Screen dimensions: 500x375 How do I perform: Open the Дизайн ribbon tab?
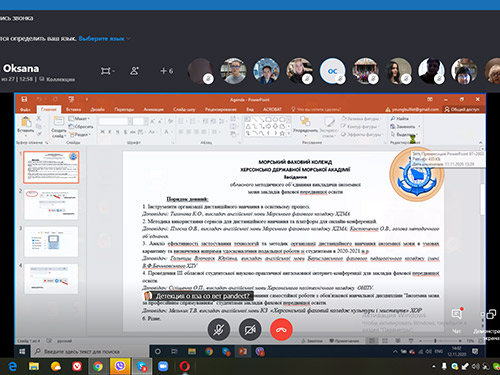coord(98,109)
